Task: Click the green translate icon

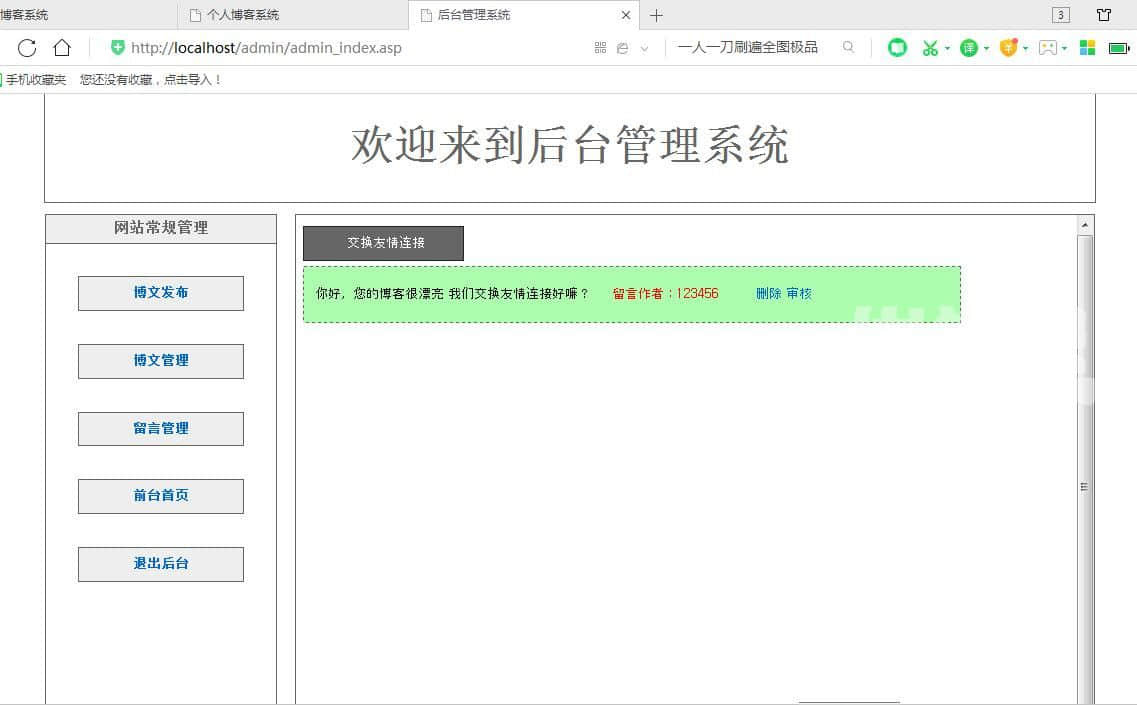Action: click(968, 47)
